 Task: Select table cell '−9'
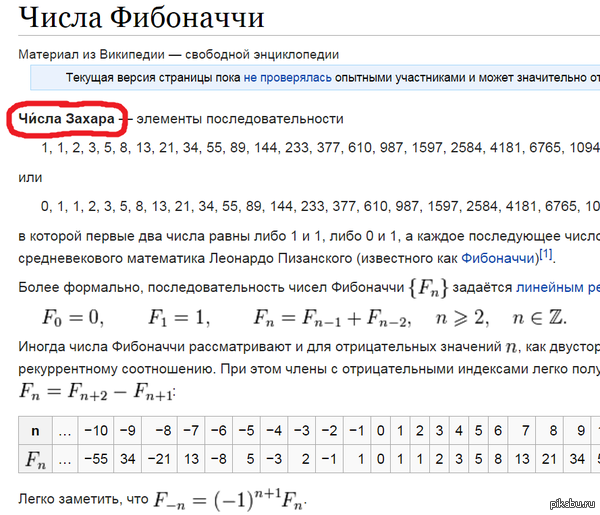coord(128,430)
